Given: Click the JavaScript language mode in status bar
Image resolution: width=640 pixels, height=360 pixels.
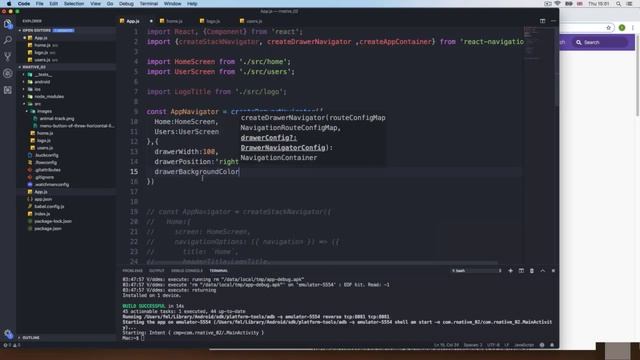Looking at the screenshot, I should (524, 345).
